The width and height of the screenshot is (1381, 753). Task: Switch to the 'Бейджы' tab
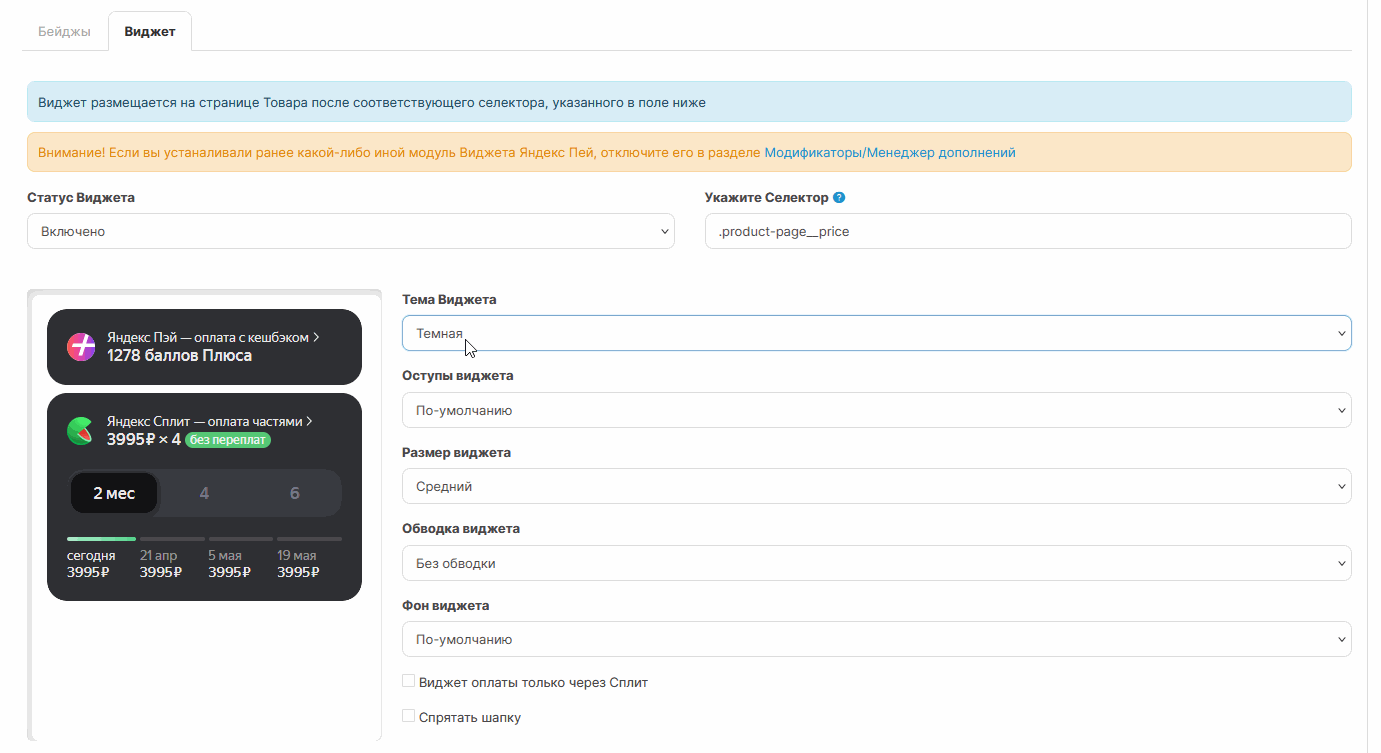point(64,32)
